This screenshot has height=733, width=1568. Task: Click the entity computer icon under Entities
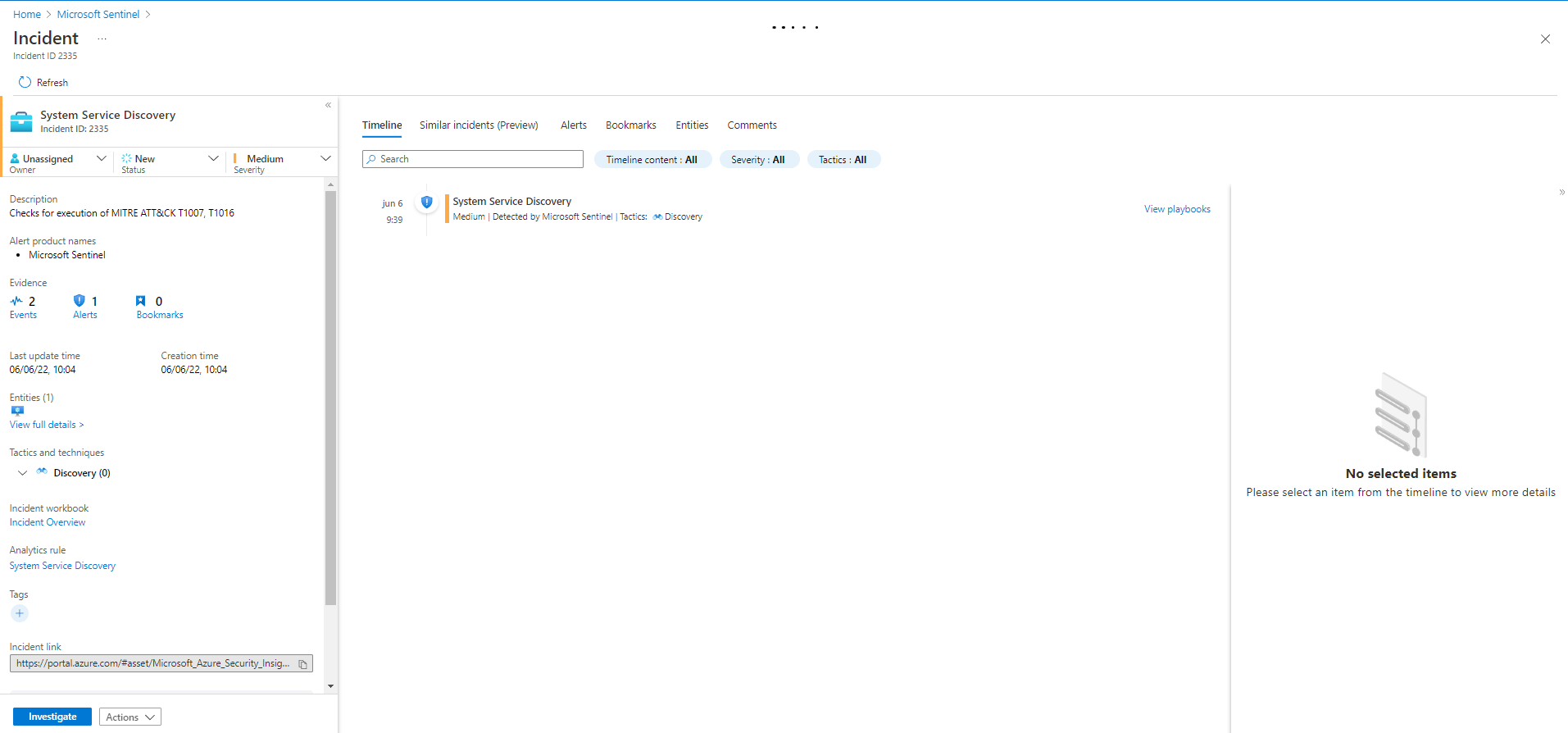(x=17, y=411)
